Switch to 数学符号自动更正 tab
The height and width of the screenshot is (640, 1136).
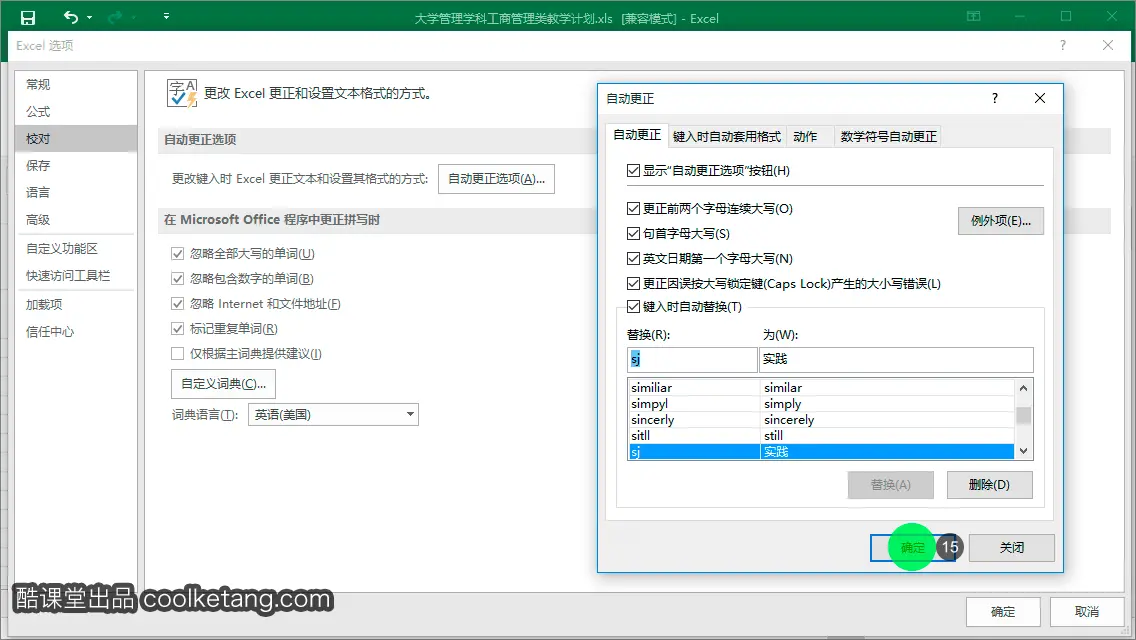(888, 136)
